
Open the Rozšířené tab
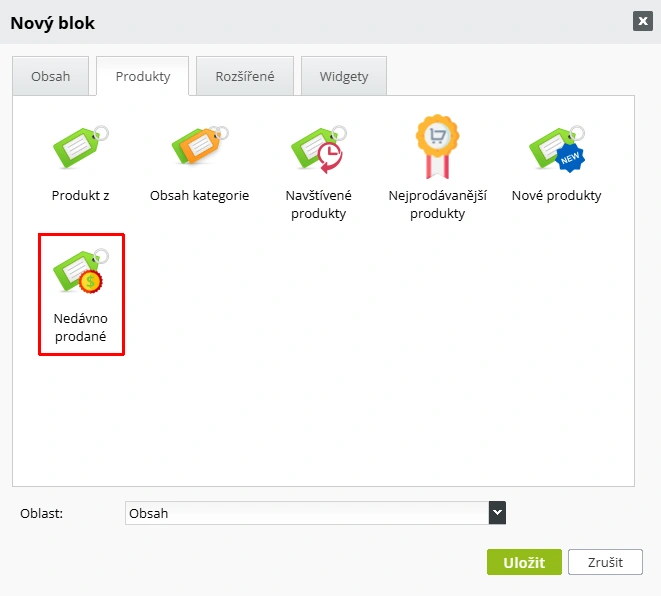[x=245, y=76]
